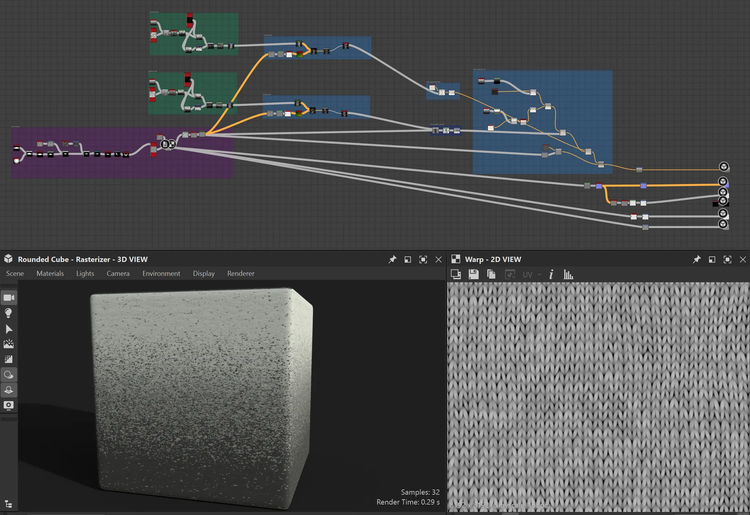Show the histogram in 2D view
The width and height of the screenshot is (750, 515).
pyautogui.click(x=568, y=274)
